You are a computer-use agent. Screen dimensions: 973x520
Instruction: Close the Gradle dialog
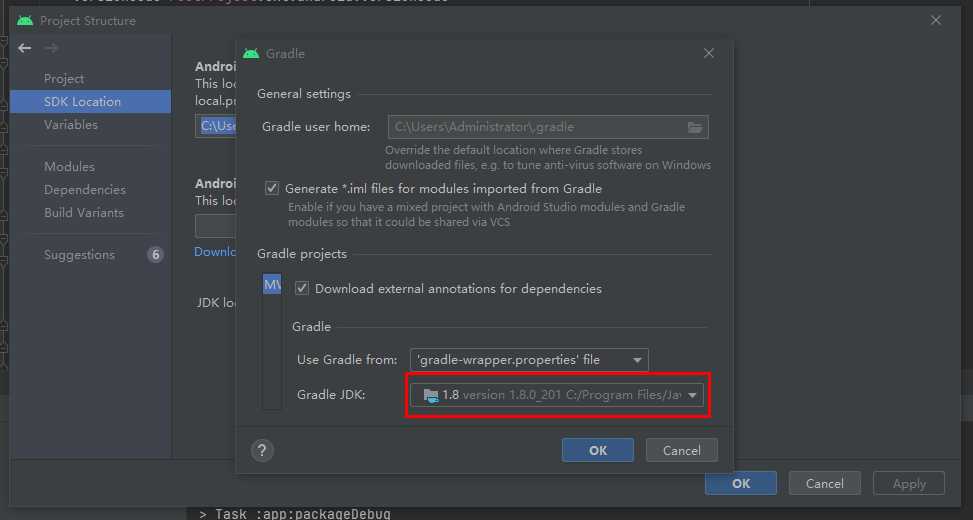tap(709, 53)
